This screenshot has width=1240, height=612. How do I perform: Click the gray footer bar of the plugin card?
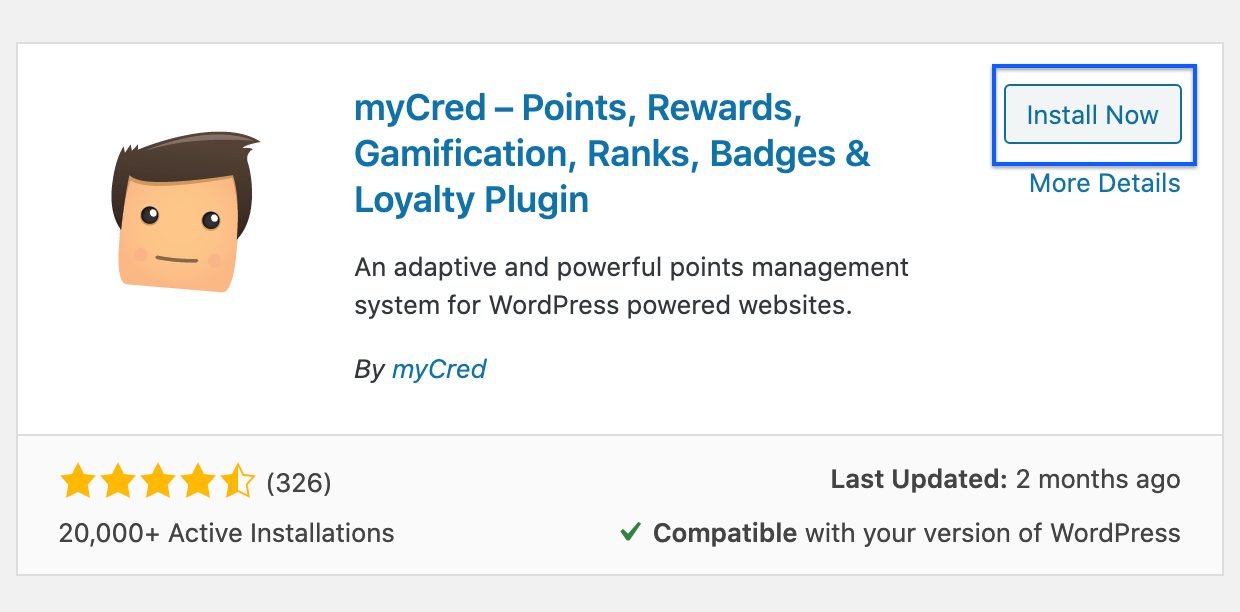pyautogui.click(x=620, y=505)
